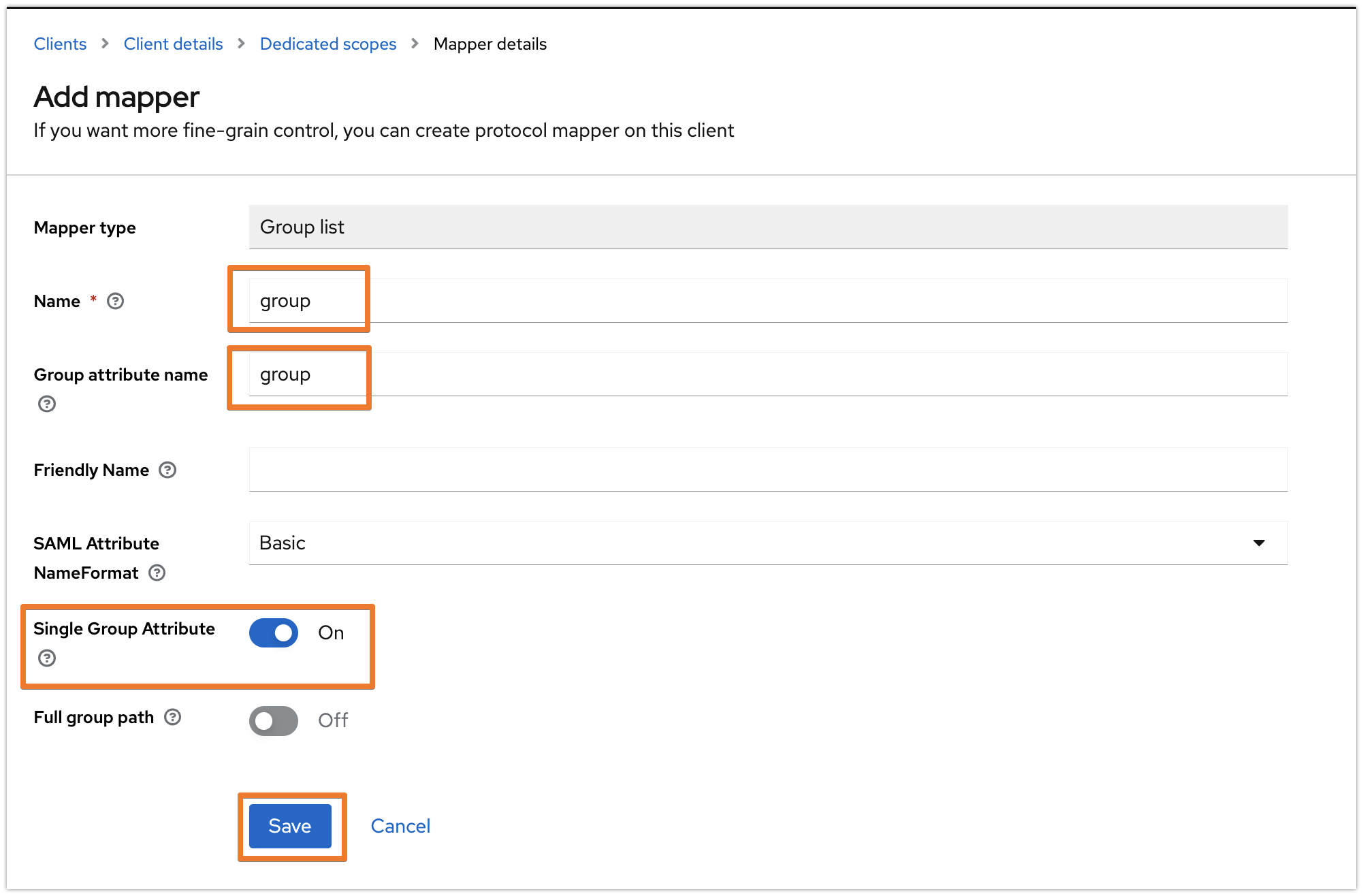The height and width of the screenshot is (896, 1363).
Task: Click into the Name text field
Action: pyautogui.click(x=768, y=301)
